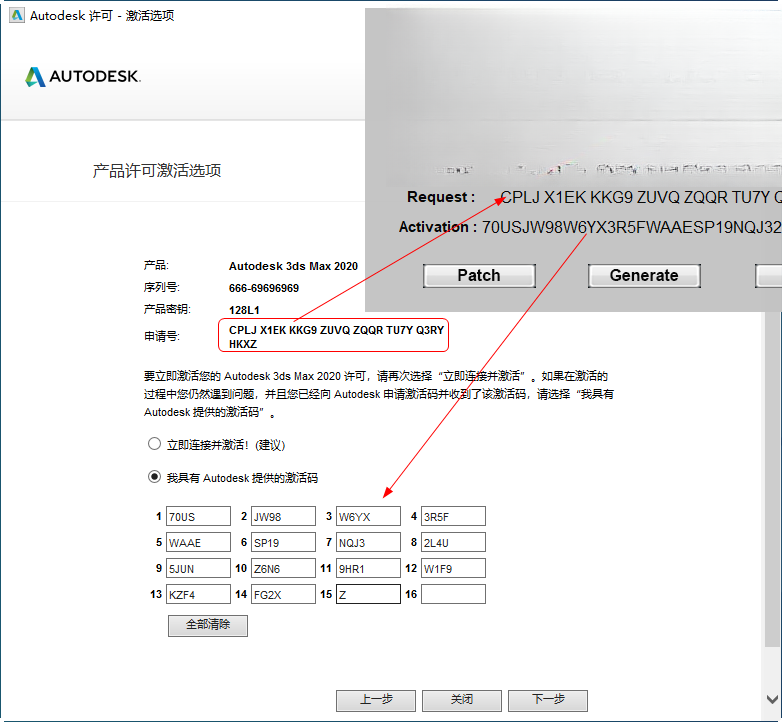
Task: Click activation code field 5 containing WAAE
Action: (x=198, y=542)
